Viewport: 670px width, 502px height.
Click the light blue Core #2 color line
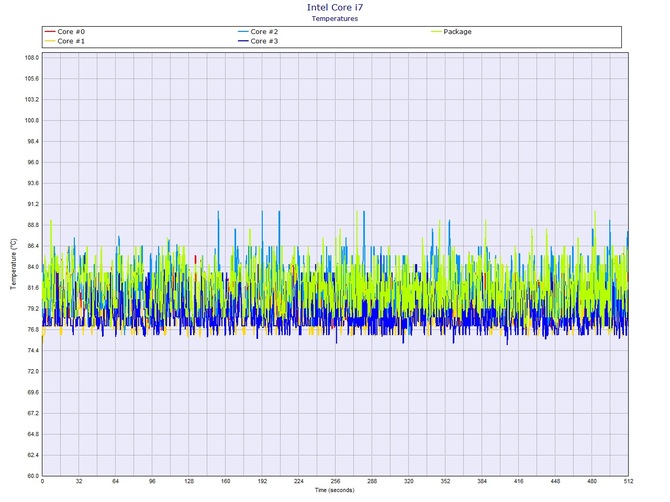click(x=243, y=32)
